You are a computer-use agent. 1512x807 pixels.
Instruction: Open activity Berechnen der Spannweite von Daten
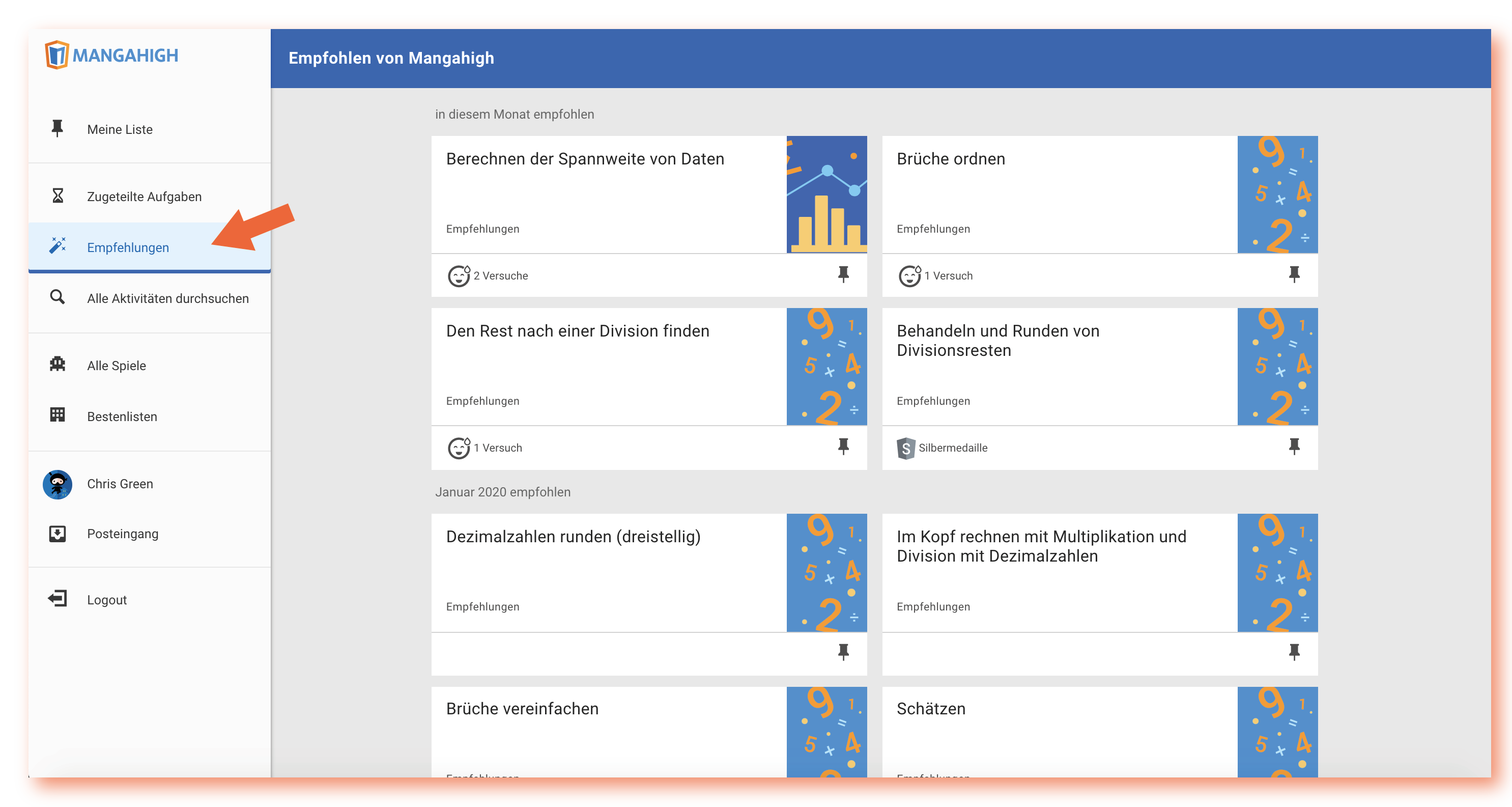click(585, 158)
